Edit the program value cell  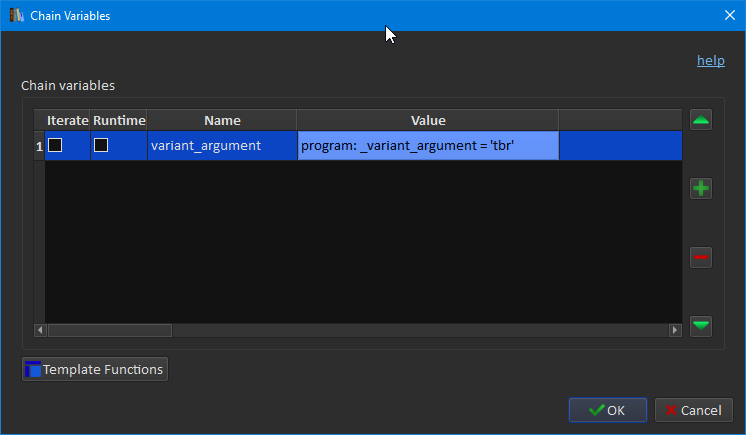click(x=428, y=146)
